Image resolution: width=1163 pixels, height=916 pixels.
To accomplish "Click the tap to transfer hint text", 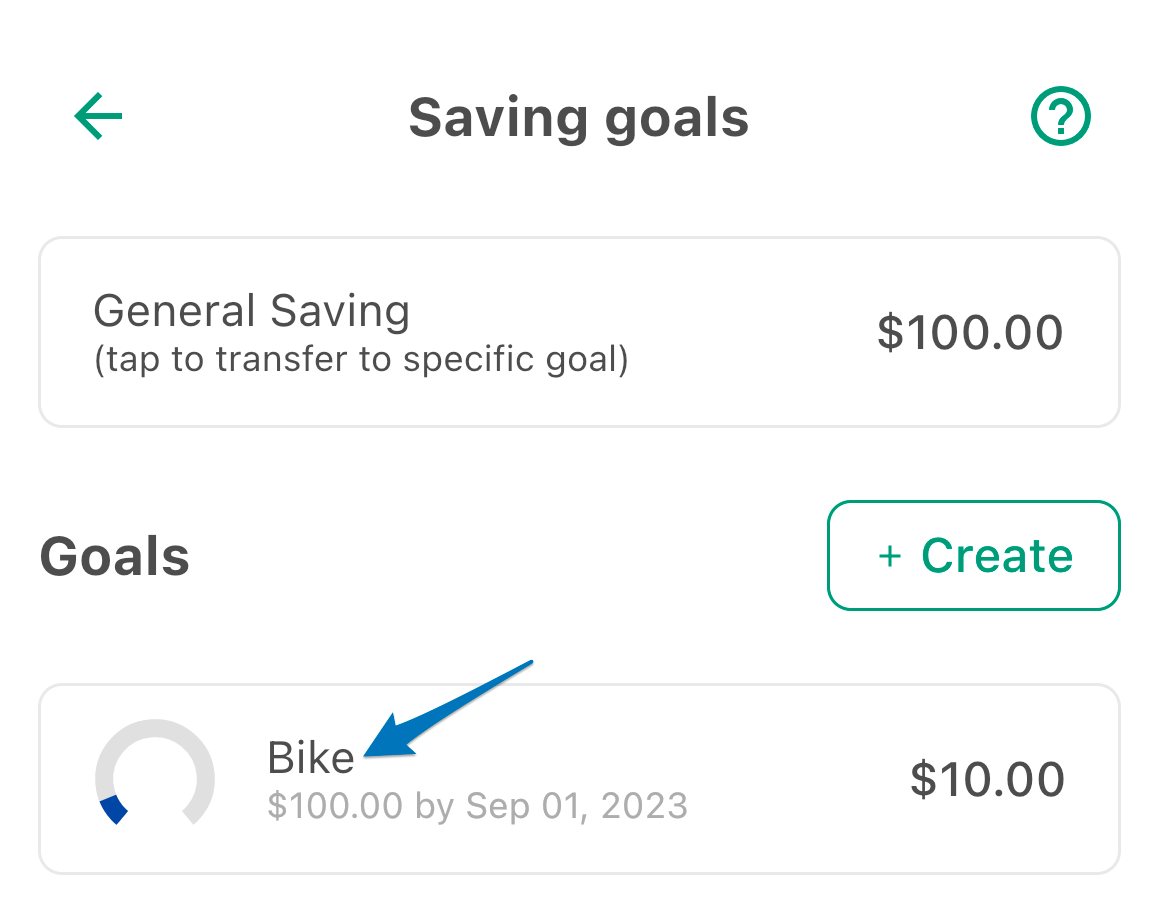I will (360, 360).
